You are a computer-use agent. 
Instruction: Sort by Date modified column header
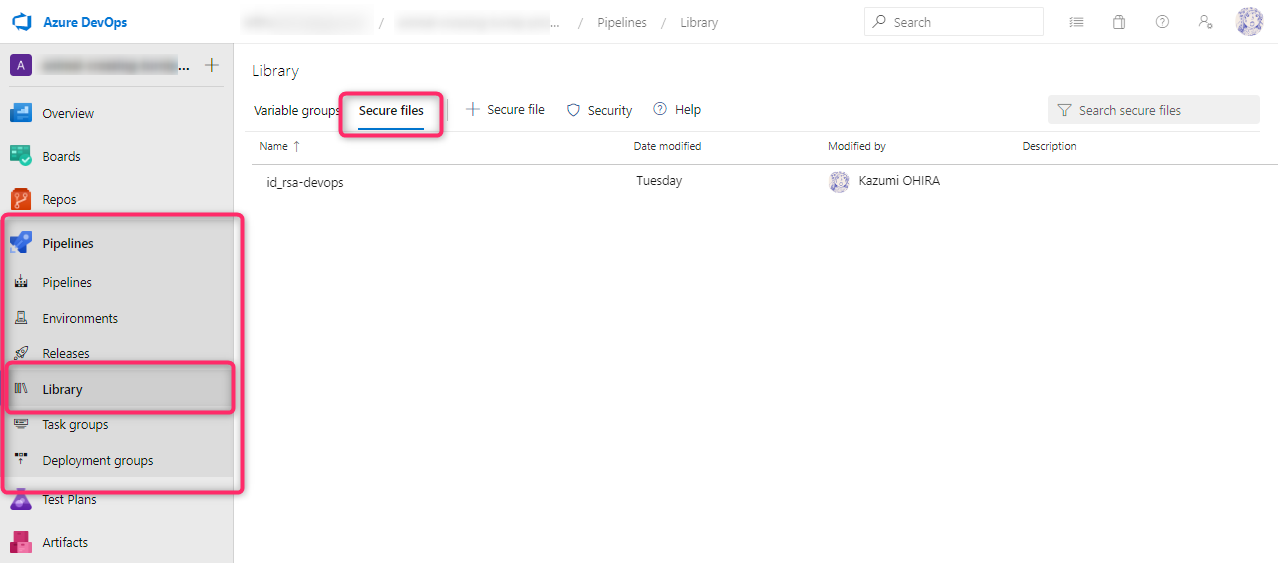(667, 146)
